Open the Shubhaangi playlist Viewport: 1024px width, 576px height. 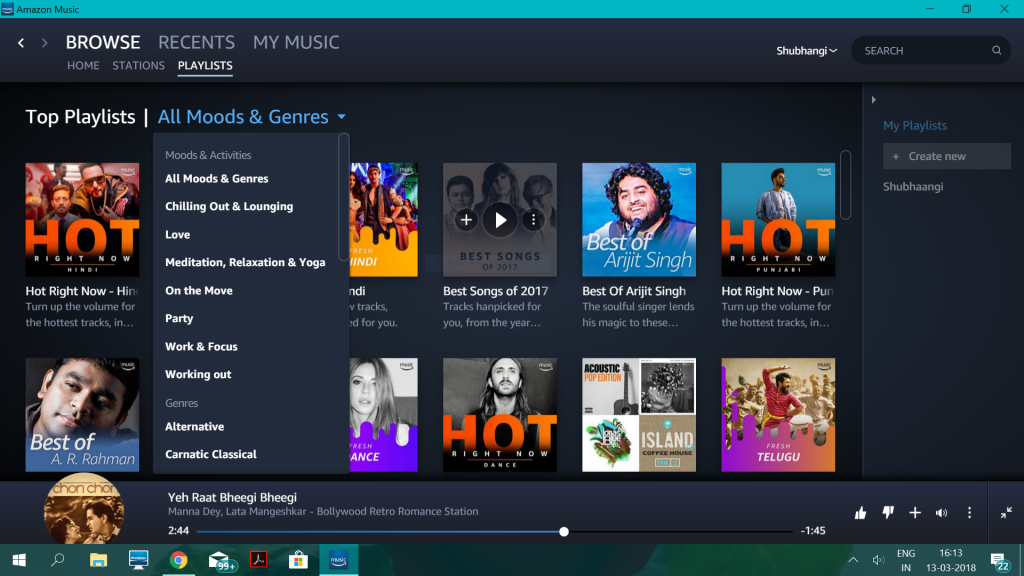coord(913,187)
